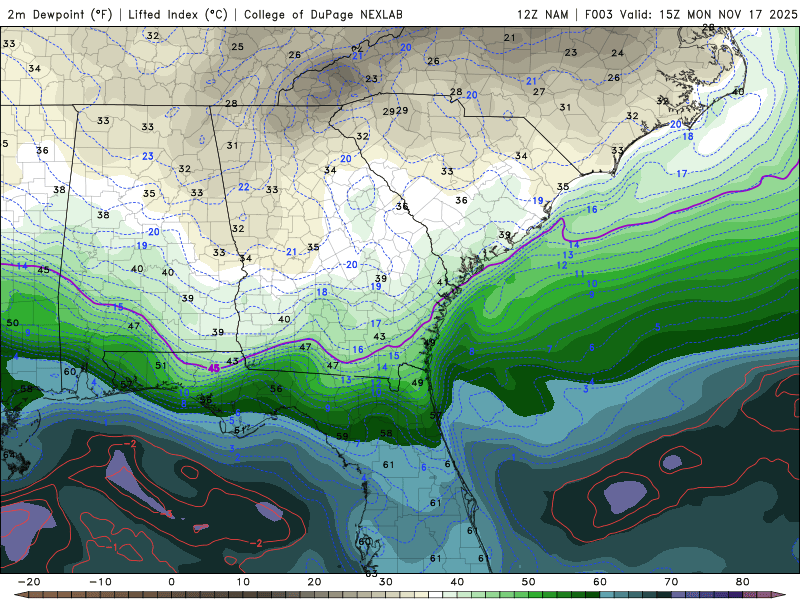Image resolution: width=800 pixels, height=600 pixels.
Task: Click 'F003 Valid: 15Z MON NOV 17 2025'
Action: (x=691, y=14)
